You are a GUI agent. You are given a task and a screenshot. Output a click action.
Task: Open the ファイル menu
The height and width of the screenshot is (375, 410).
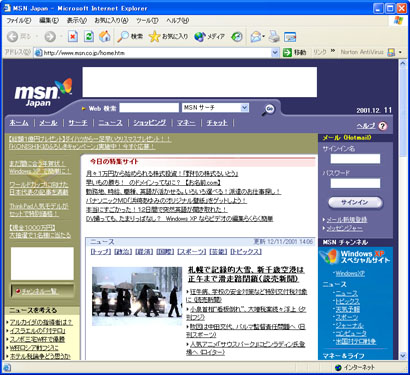pyautogui.click(x=18, y=21)
